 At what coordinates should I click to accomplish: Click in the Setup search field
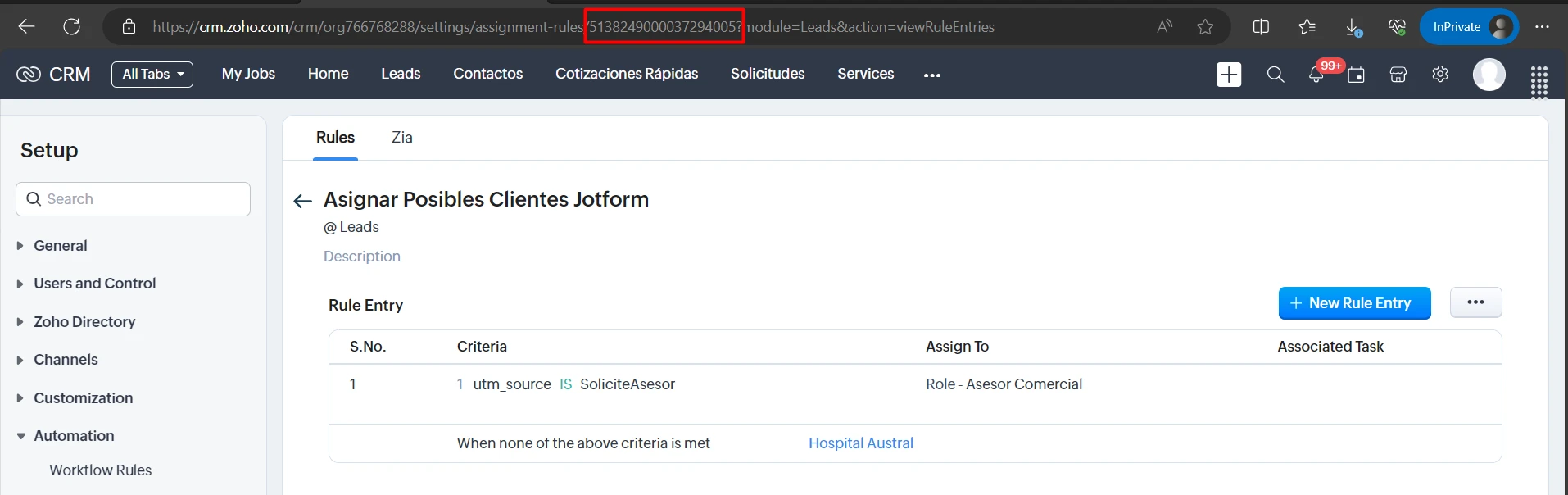click(133, 198)
